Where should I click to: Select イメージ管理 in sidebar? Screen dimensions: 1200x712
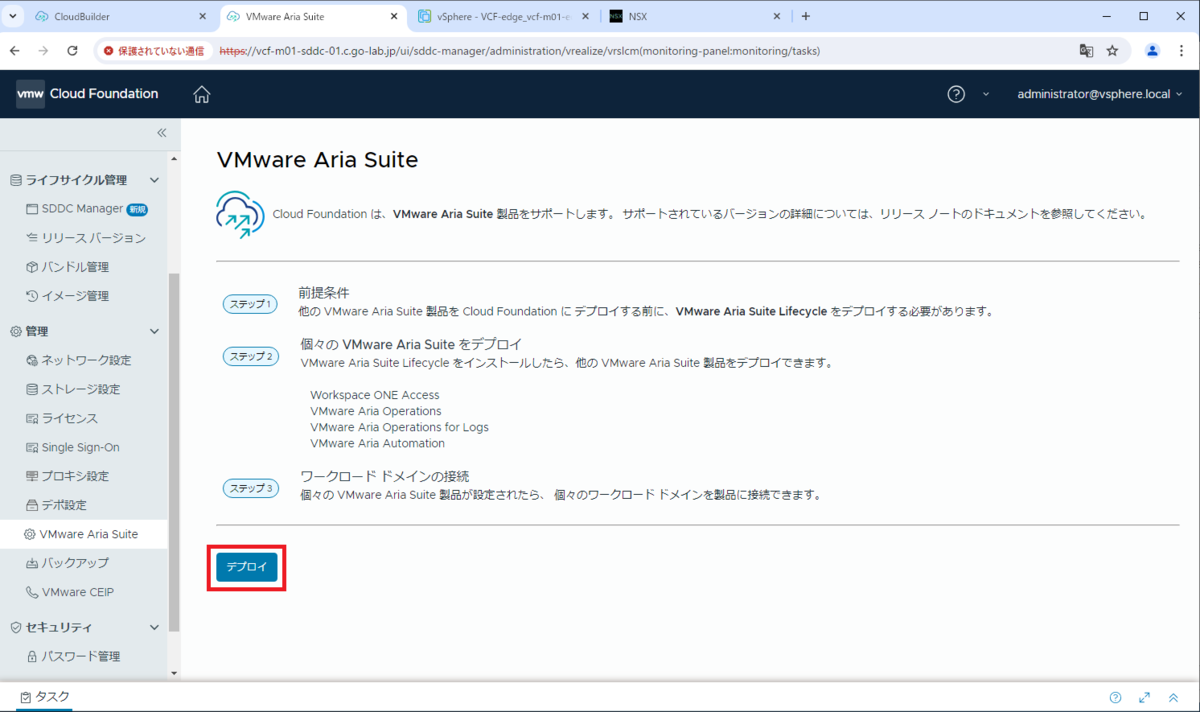click(68, 296)
